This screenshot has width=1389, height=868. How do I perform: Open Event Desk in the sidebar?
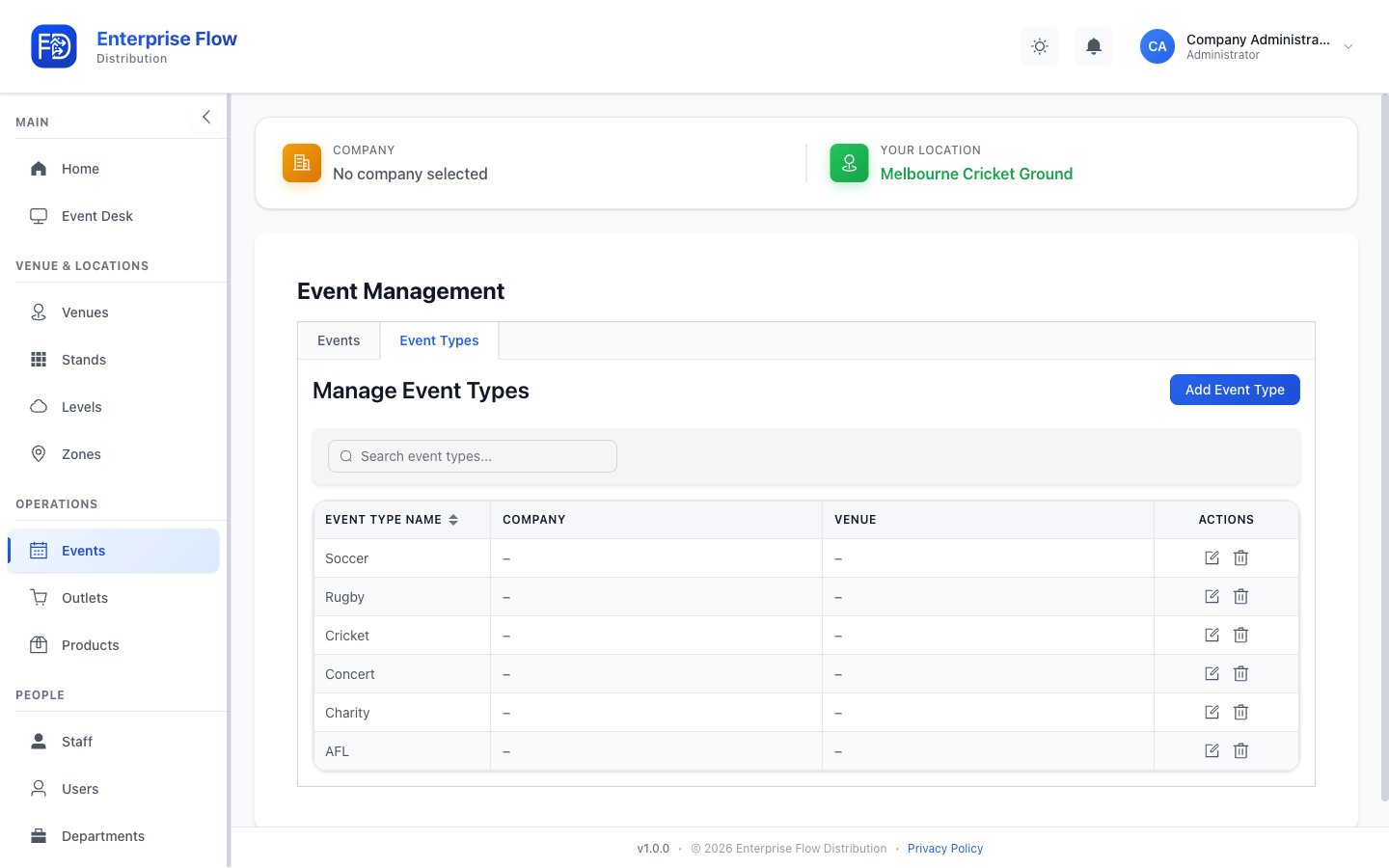[x=114, y=216]
